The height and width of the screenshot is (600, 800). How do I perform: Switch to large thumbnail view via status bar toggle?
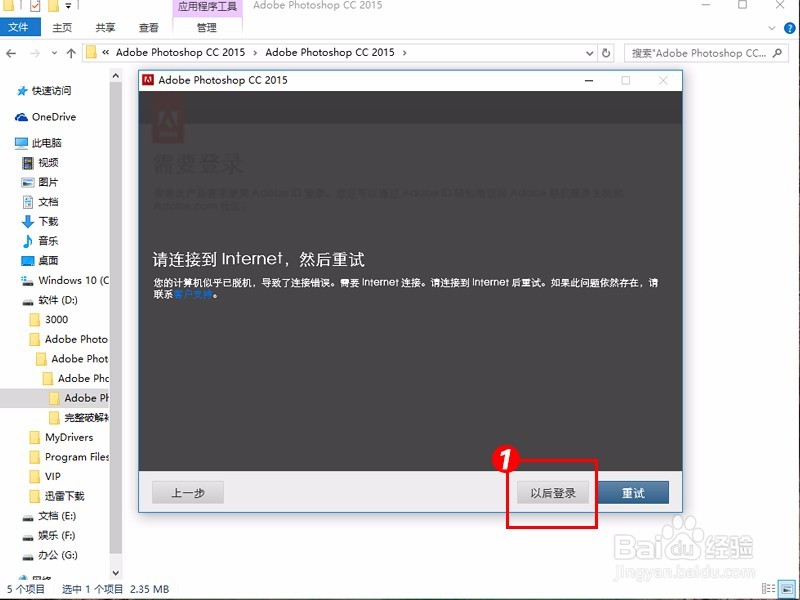click(786, 589)
